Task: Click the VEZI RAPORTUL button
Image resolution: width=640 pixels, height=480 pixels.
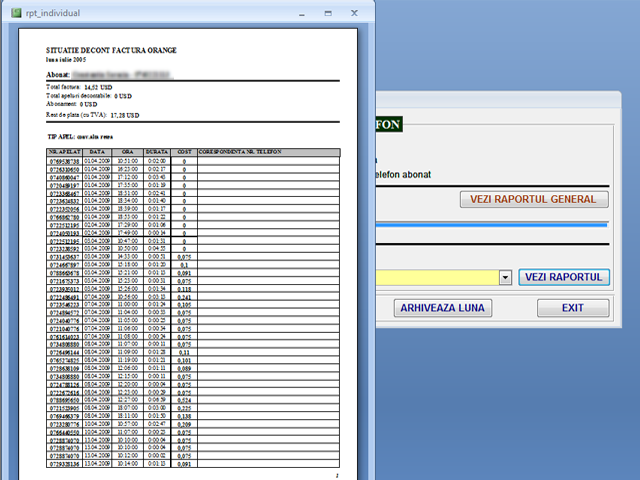Action: coord(563,277)
